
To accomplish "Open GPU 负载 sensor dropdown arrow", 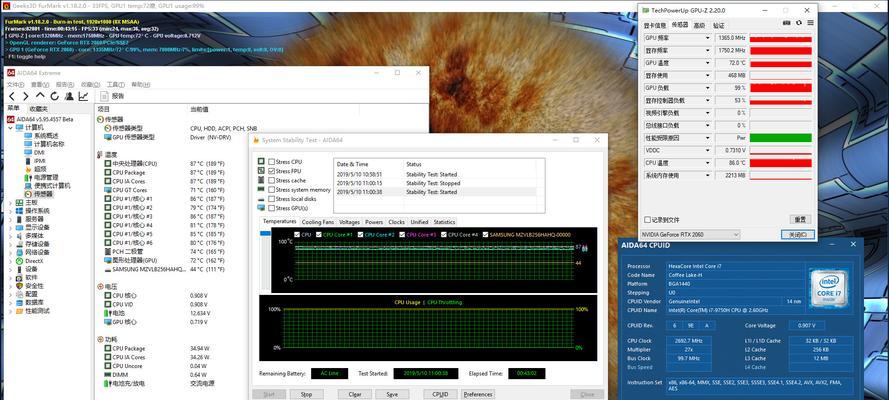I will (x=708, y=88).
